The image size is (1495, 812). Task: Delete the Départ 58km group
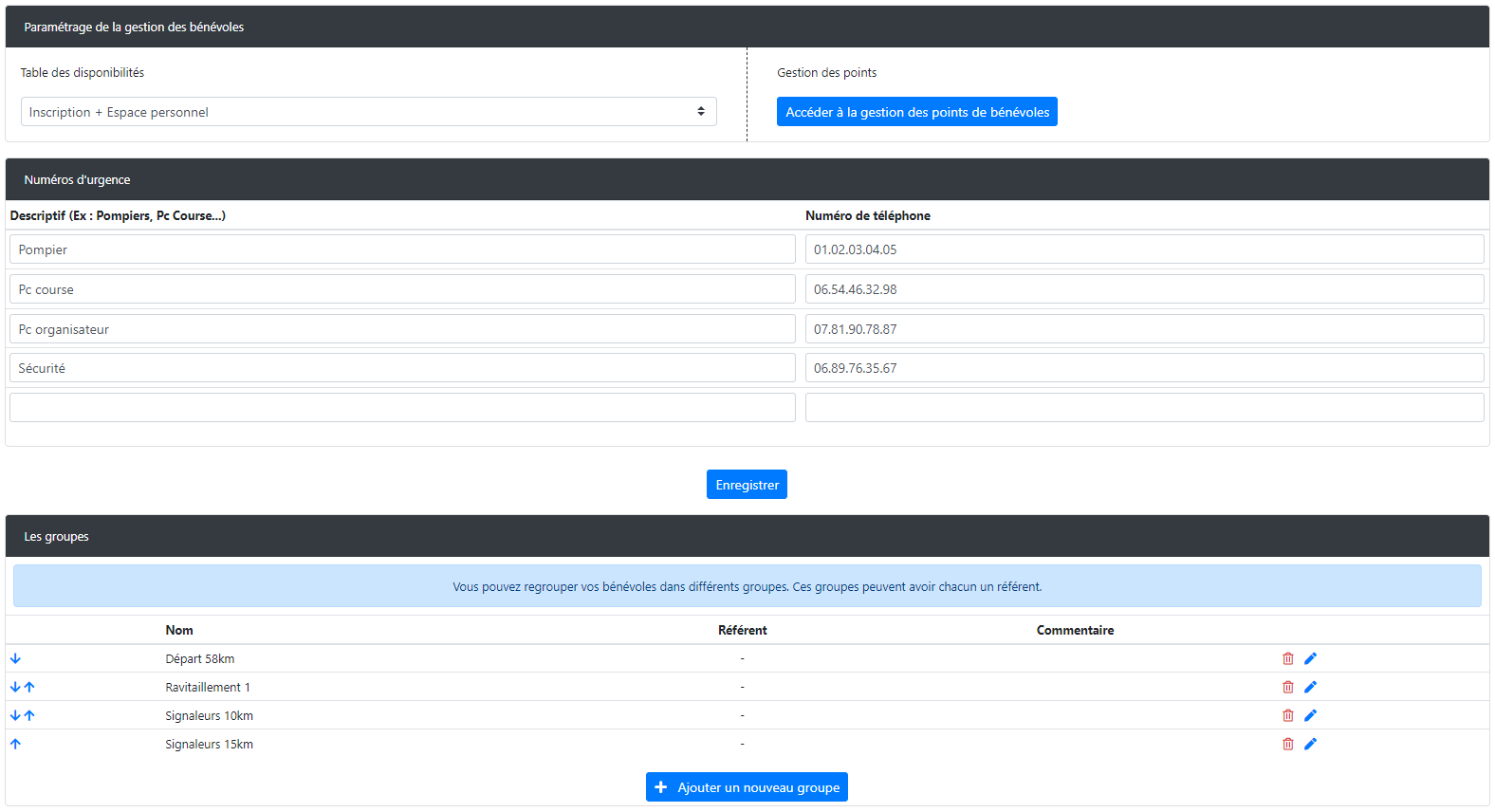tap(1287, 658)
